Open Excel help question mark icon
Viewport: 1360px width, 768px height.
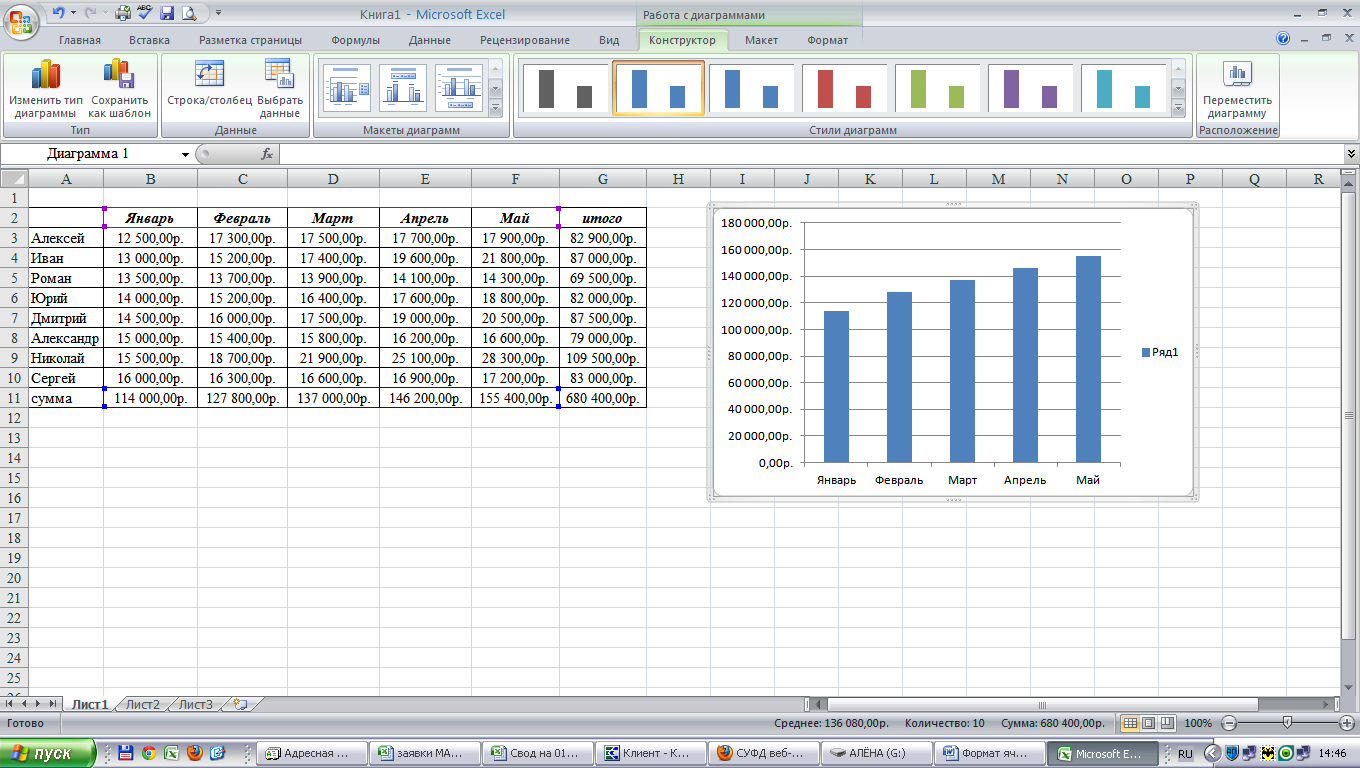pyautogui.click(x=1283, y=39)
